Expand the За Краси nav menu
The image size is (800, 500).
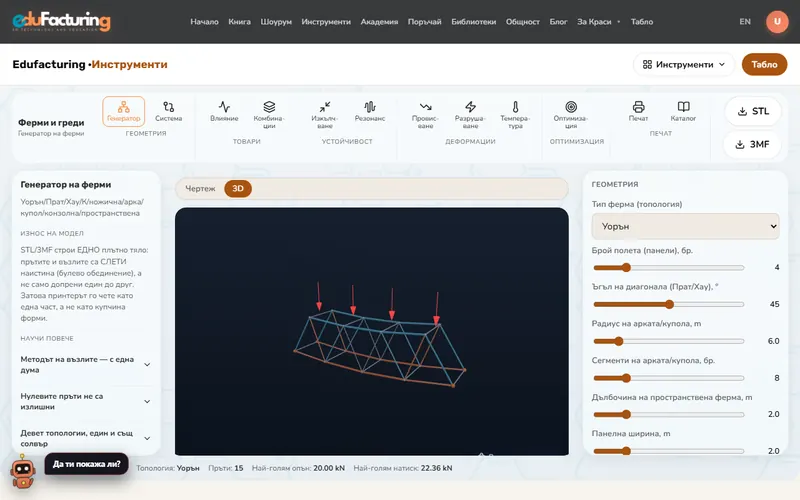598,21
